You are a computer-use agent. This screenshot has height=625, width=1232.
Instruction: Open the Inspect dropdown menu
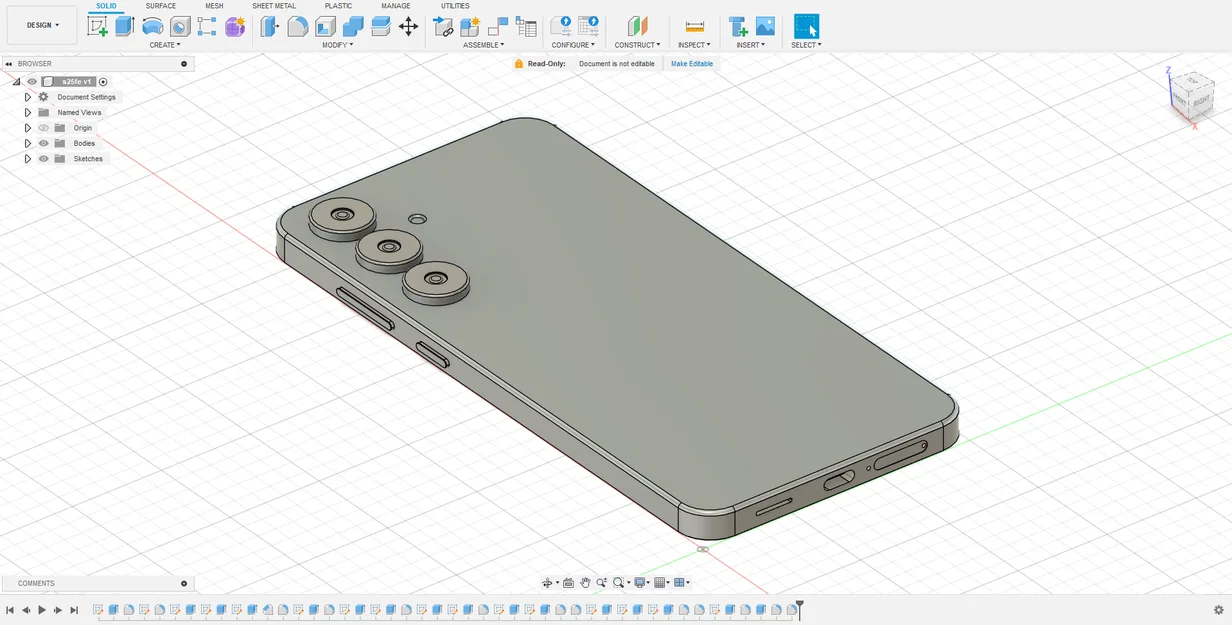(694, 45)
